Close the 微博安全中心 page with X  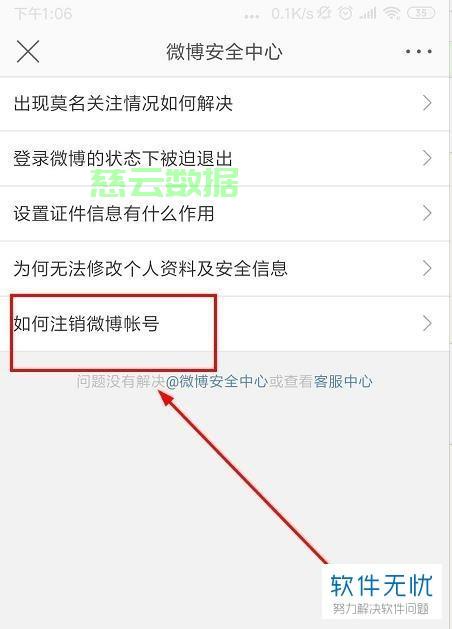click(x=28, y=51)
